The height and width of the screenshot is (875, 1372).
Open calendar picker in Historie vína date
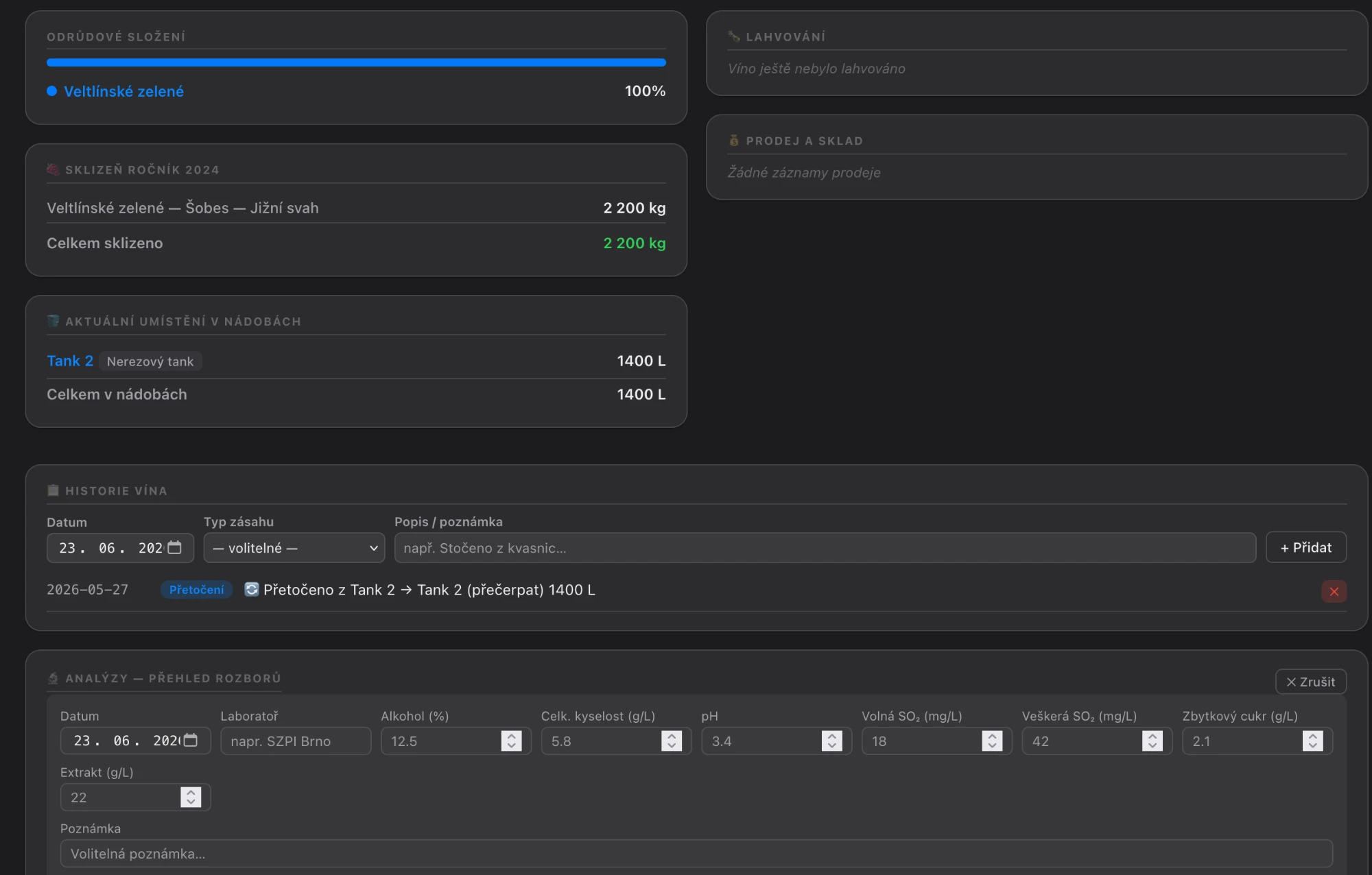[175, 547]
